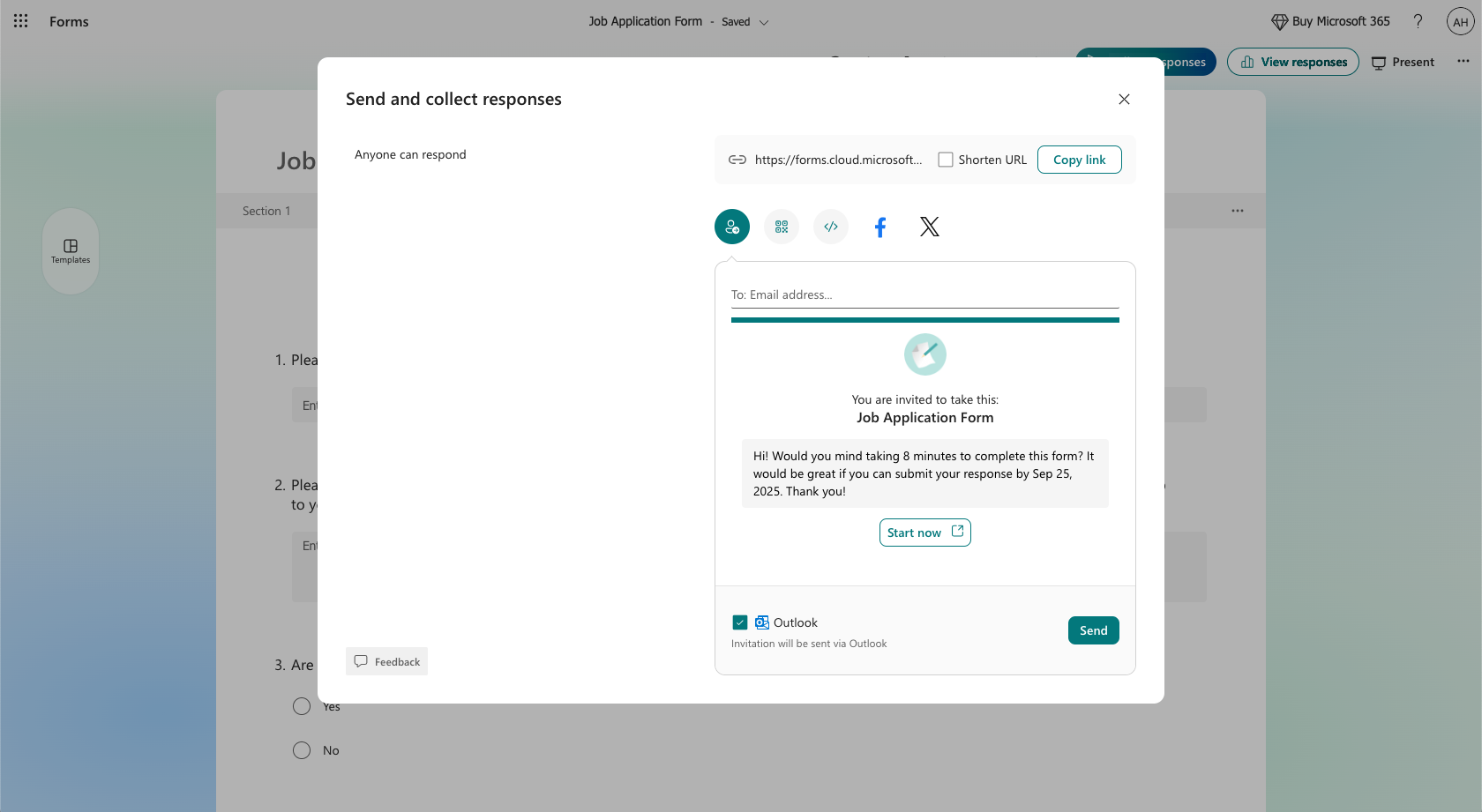The image size is (1482, 812).
Task: Click the Email address input field
Action: 924,294
